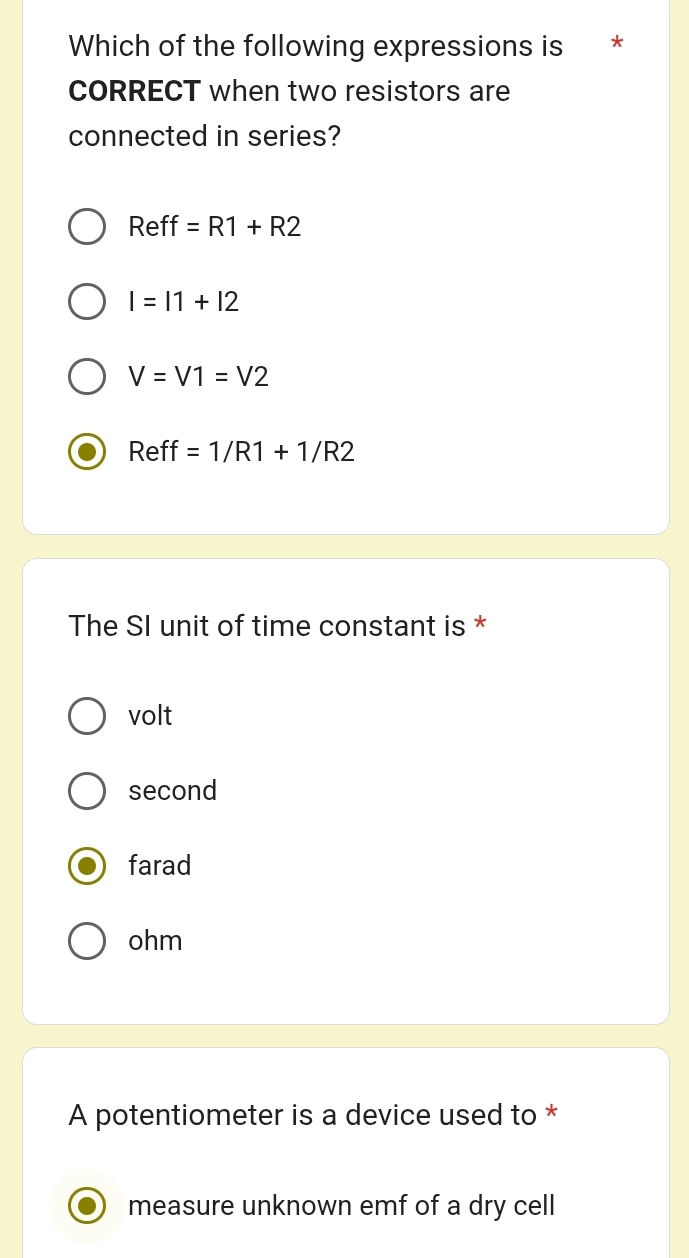Image resolution: width=689 pixels, height=1258 pixels.
Task: Select "measure unknown emf of a dry cell"
Action: pos(87,1205)
